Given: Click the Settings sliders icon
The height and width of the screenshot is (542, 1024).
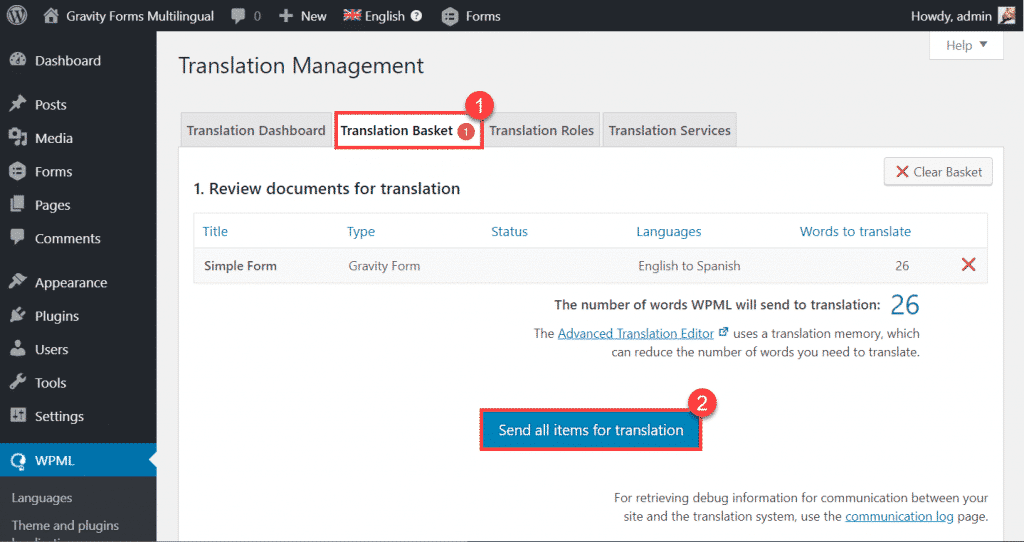Looking at the screenshot, I should pyautogui.click(x=18, y=415).
